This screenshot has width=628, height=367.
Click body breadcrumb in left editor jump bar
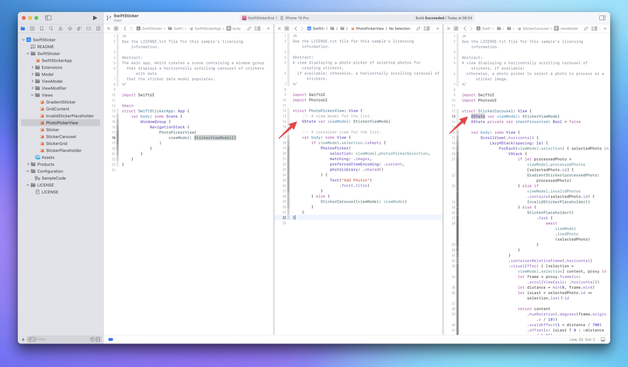pyautogui.click(x=234, y=28)
